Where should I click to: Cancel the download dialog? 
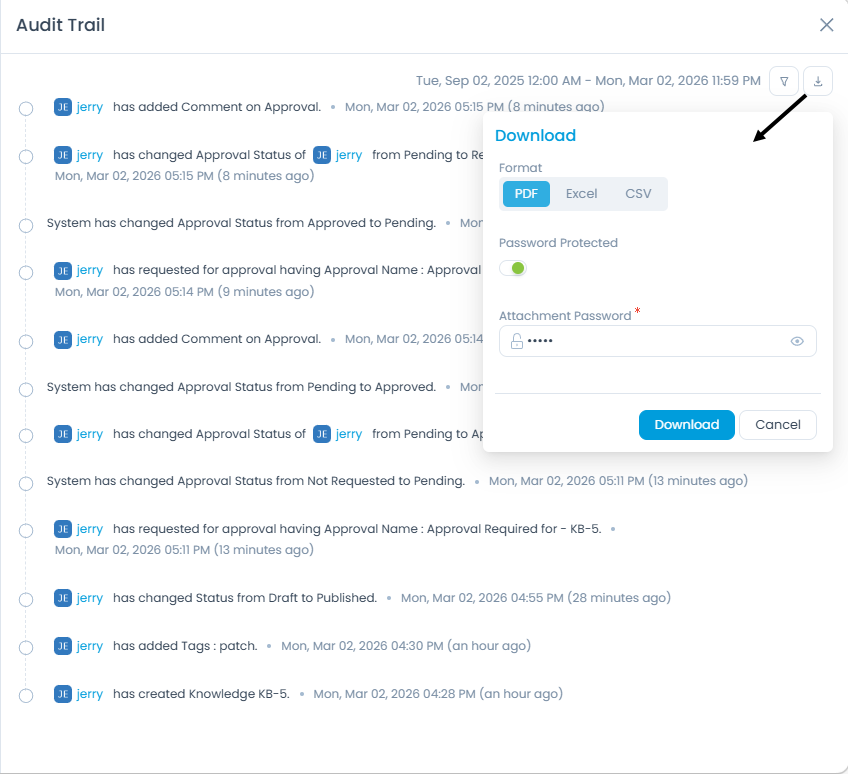(778, 424)
